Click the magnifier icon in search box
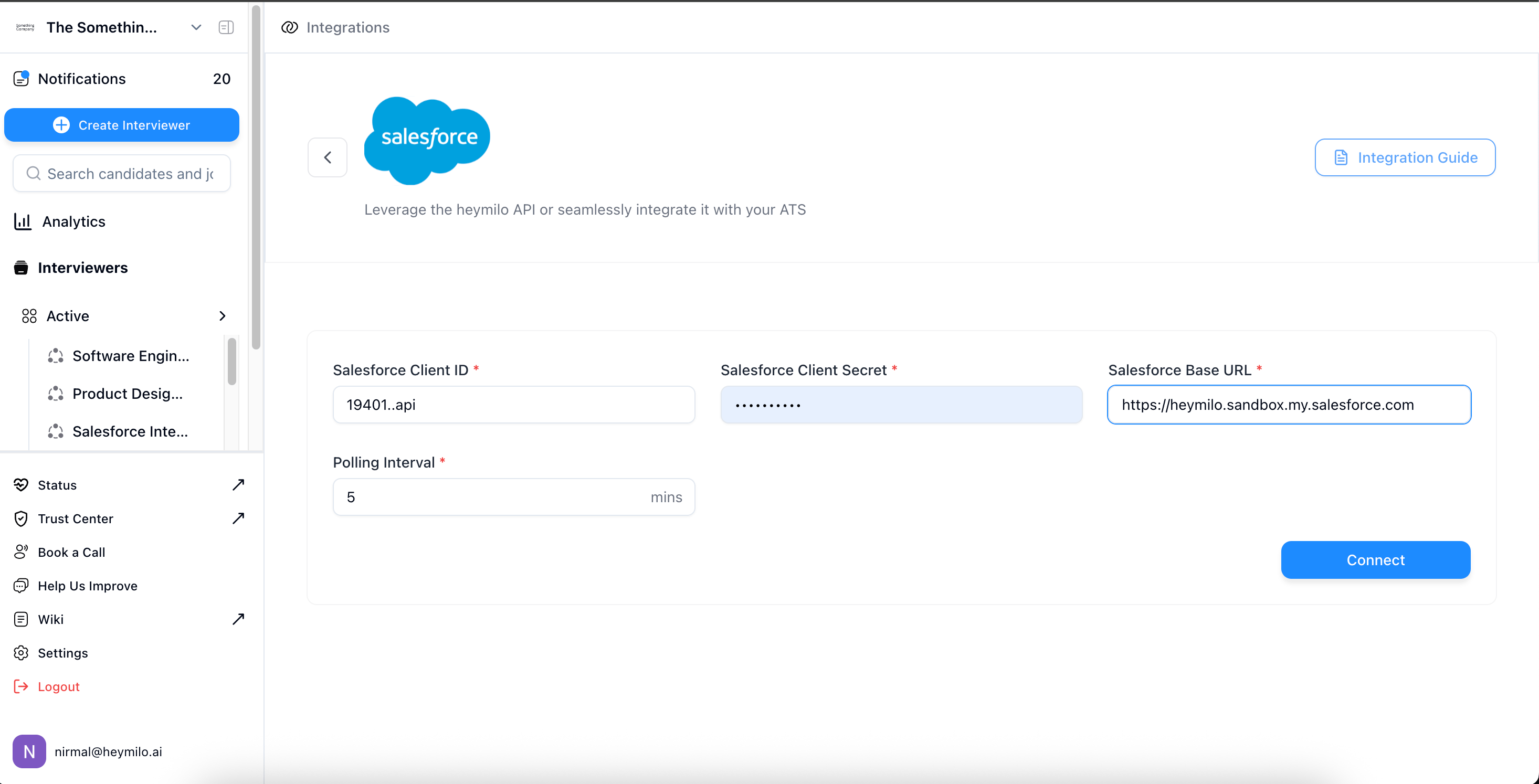Screen dimensions: 1539x784 coord(34,173)
